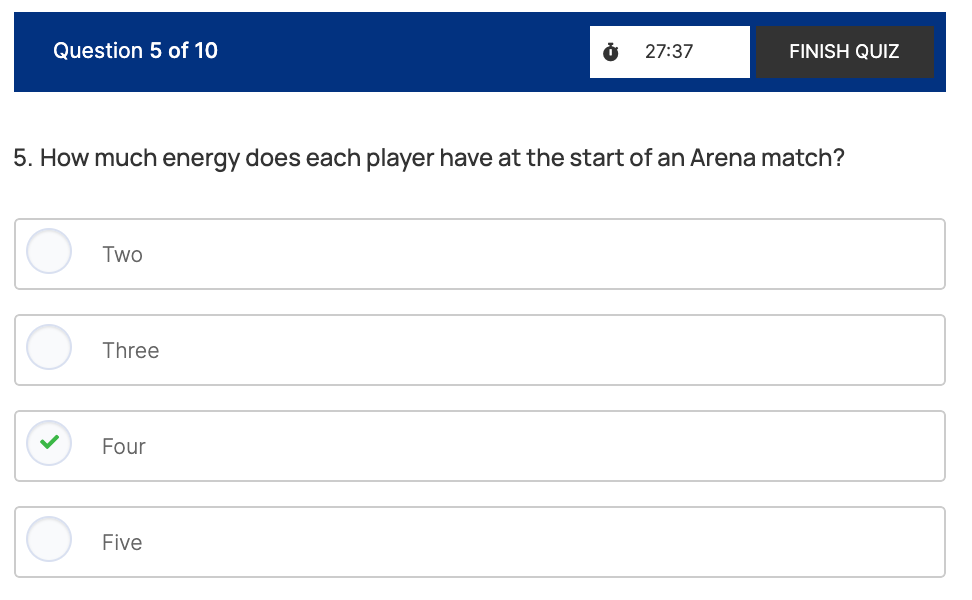Select the radio button for Three
This screenshot has height=600, width=972.
pos(49,349)
